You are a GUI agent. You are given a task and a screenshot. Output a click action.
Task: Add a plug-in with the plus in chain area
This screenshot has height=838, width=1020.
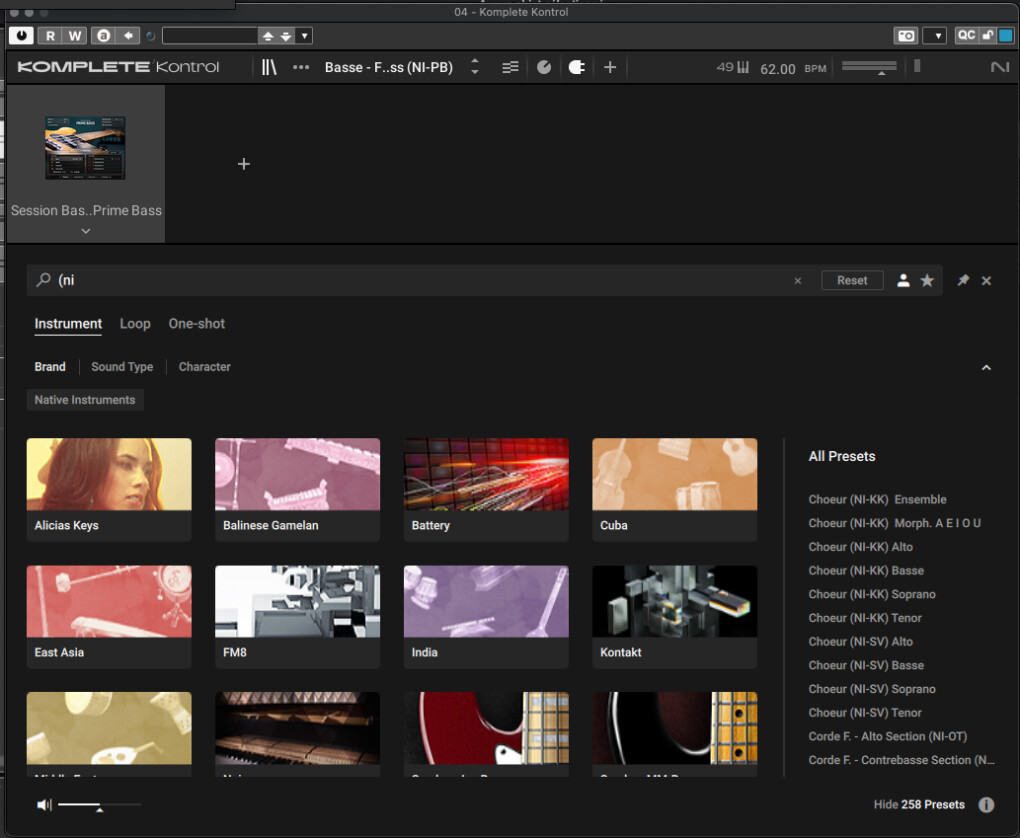(243, 164)
